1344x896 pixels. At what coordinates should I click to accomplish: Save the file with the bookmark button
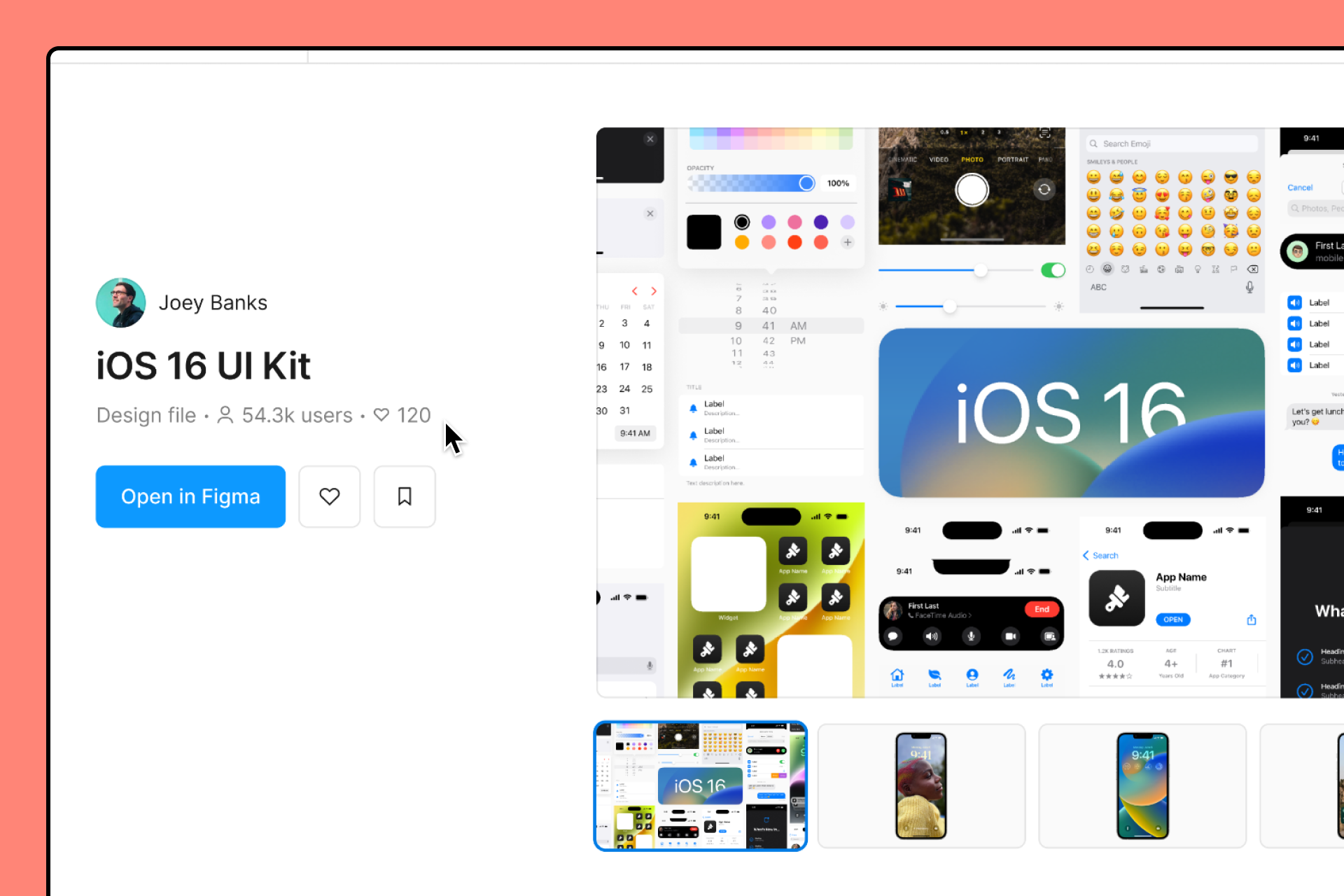pos(405,496)
